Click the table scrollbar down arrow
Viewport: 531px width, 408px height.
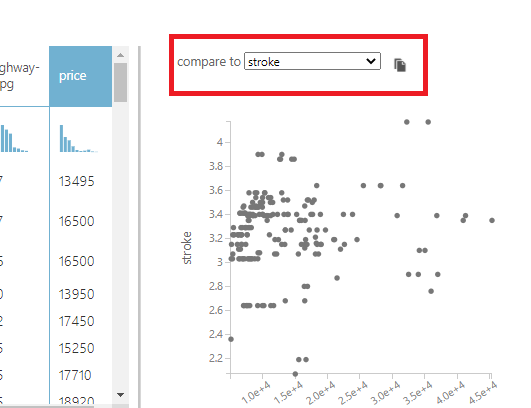120,395
